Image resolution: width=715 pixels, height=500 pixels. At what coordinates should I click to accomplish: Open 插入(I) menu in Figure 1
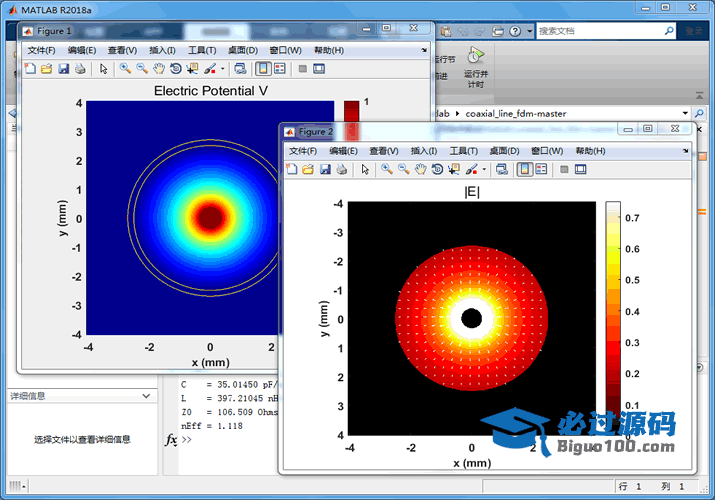[162, 50]
